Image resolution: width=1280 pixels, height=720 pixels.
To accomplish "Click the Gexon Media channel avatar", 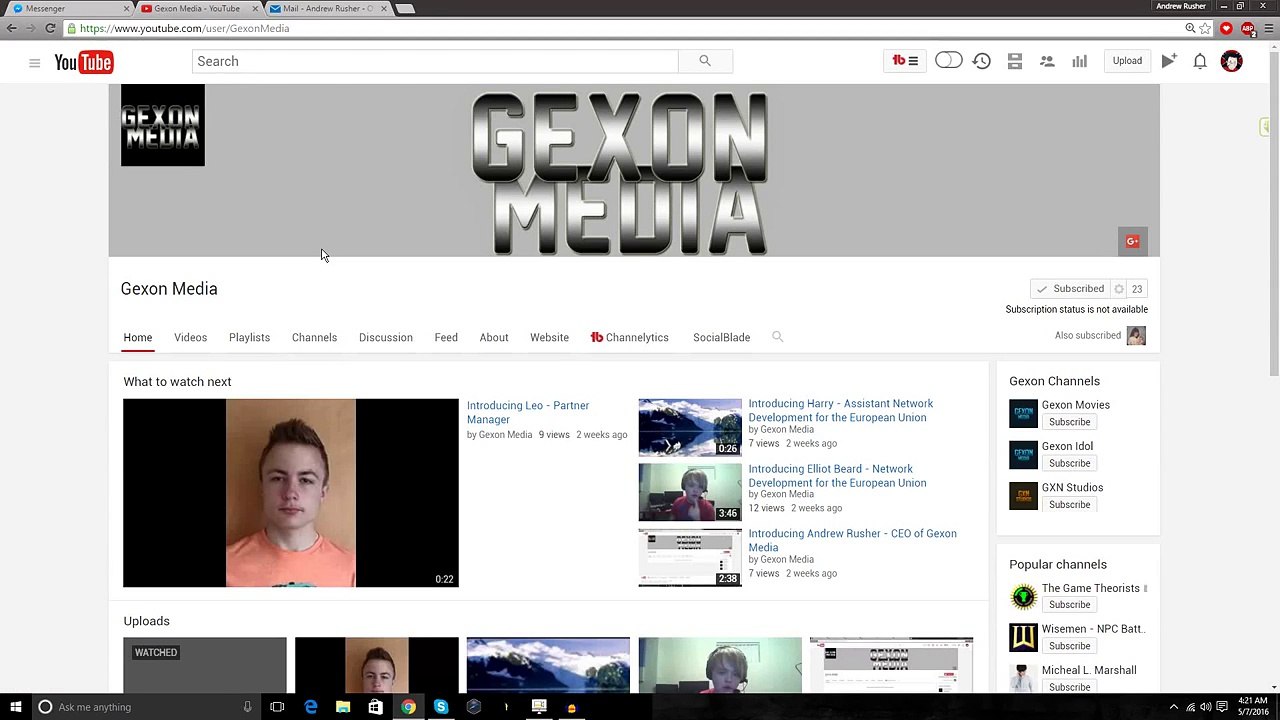I will tap(163, 125).
